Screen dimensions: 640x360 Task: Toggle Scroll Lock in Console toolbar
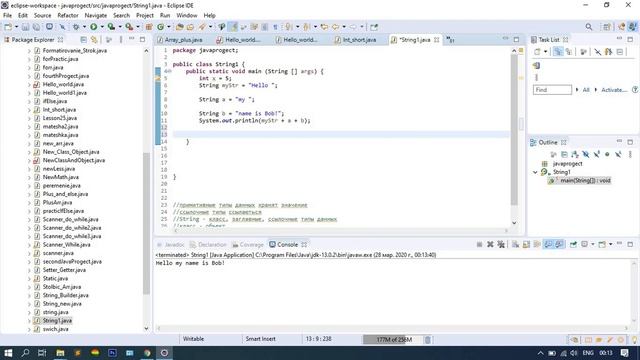526,244
